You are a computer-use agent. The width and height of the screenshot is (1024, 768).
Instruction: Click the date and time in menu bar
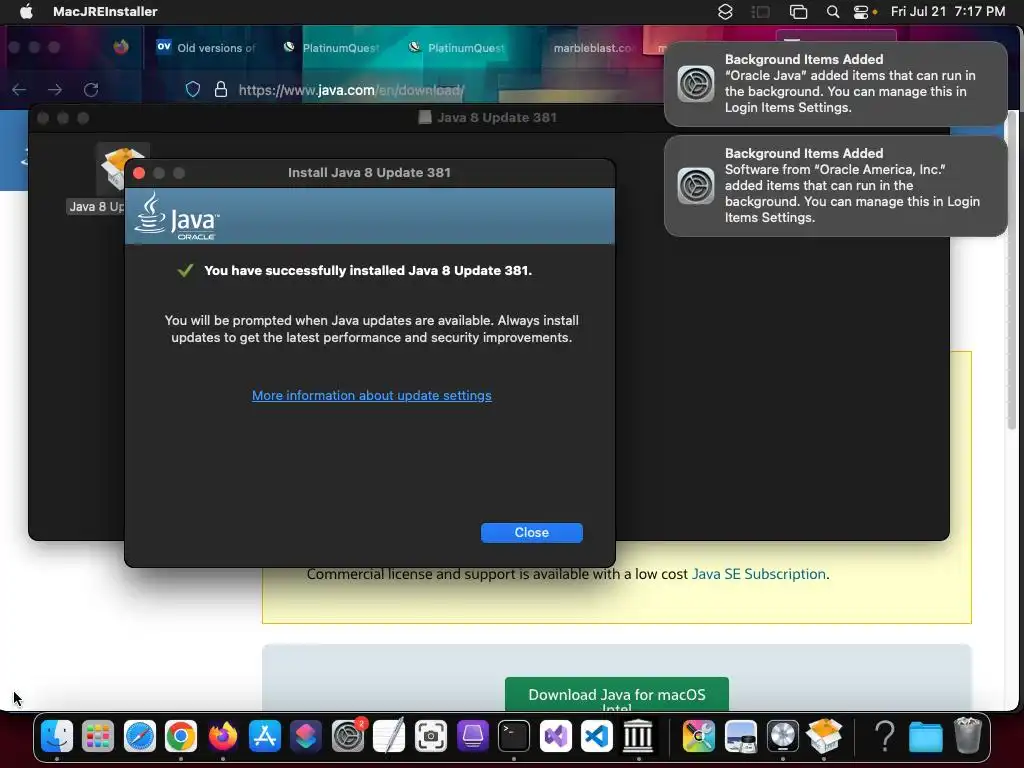coord(948,11)
